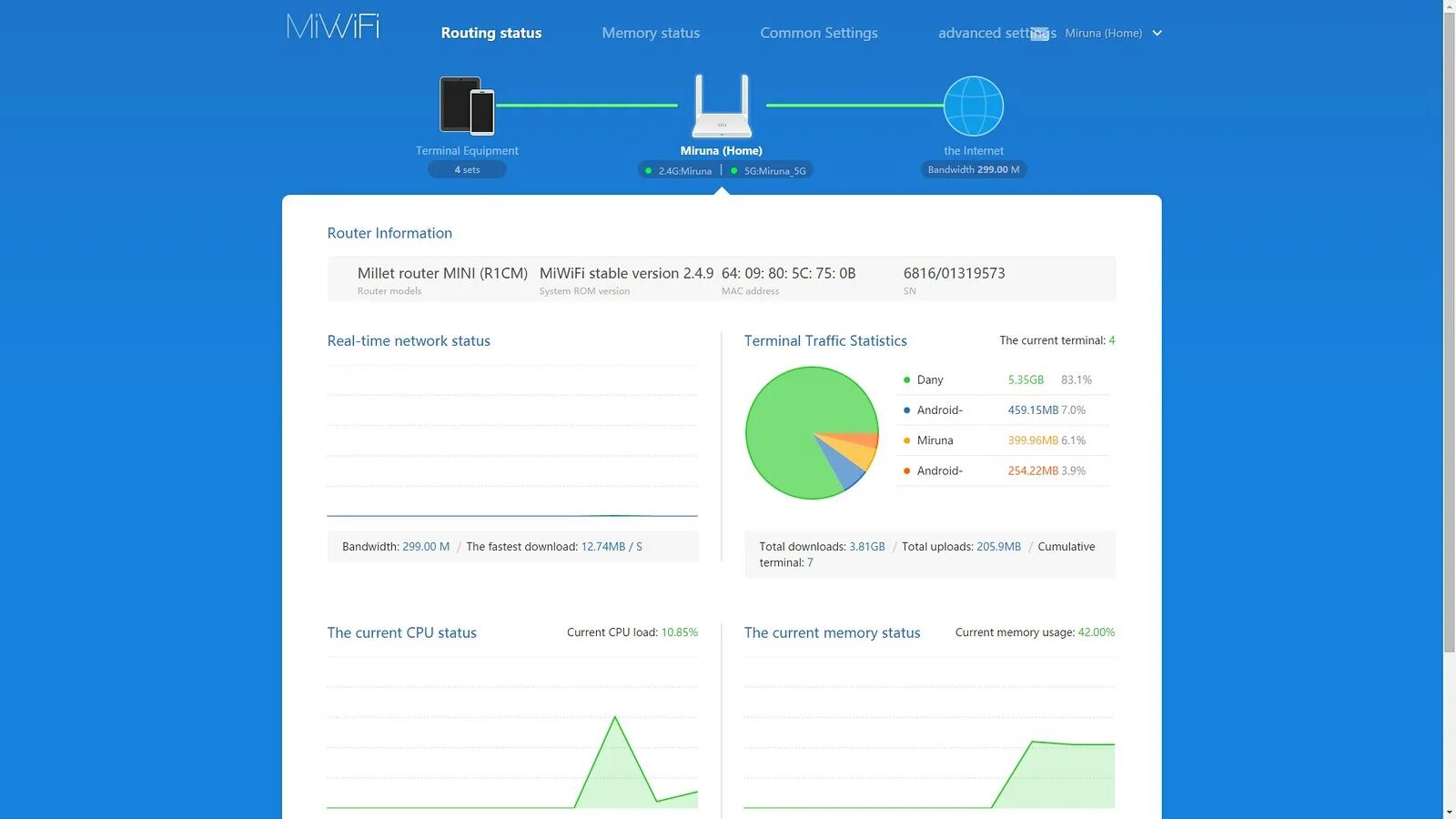Click the bandwidth 299.00 M value under graph

[426, 547]
